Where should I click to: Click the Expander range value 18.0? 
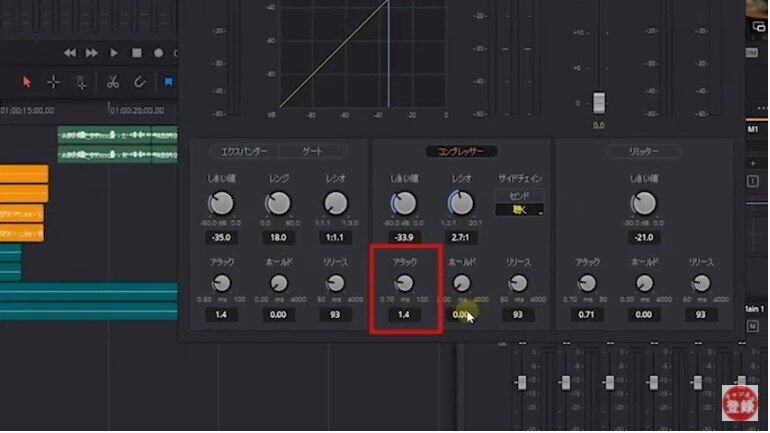tap(278, 237)
